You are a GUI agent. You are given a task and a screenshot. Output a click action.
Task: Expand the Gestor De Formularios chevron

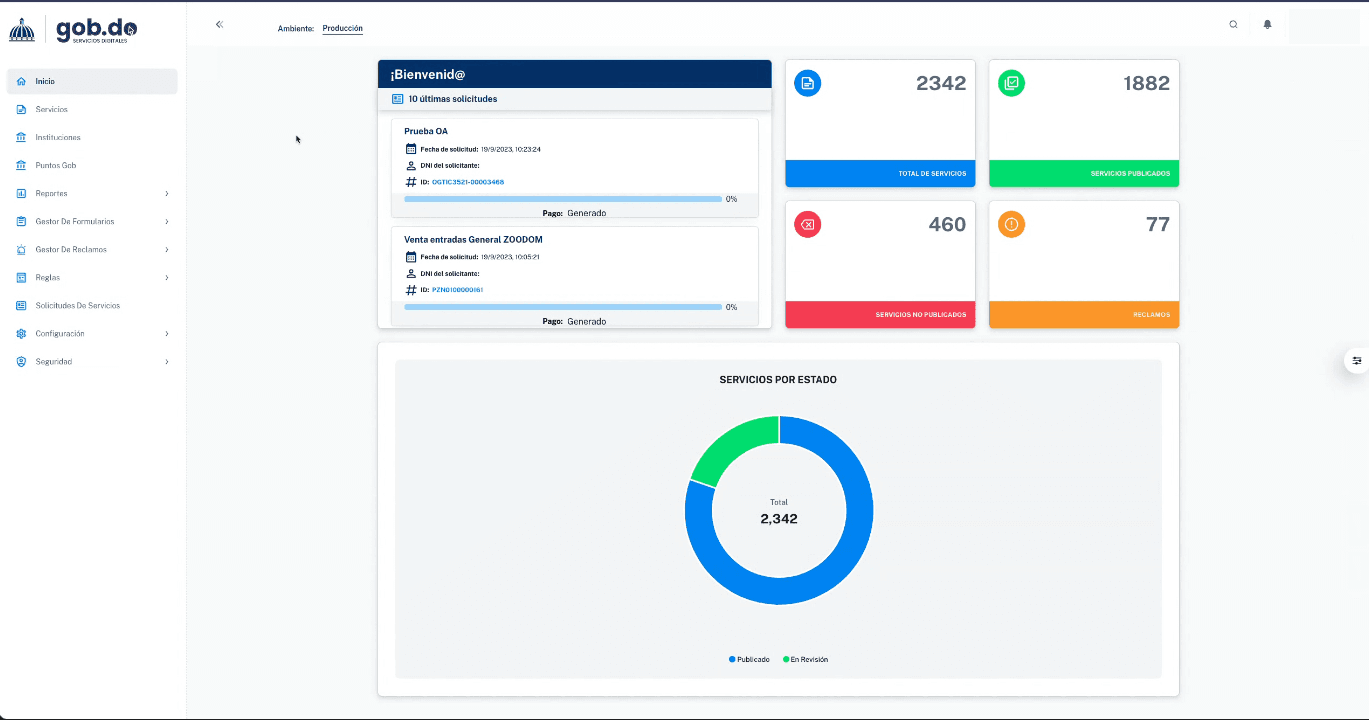(x=167, y=221)
